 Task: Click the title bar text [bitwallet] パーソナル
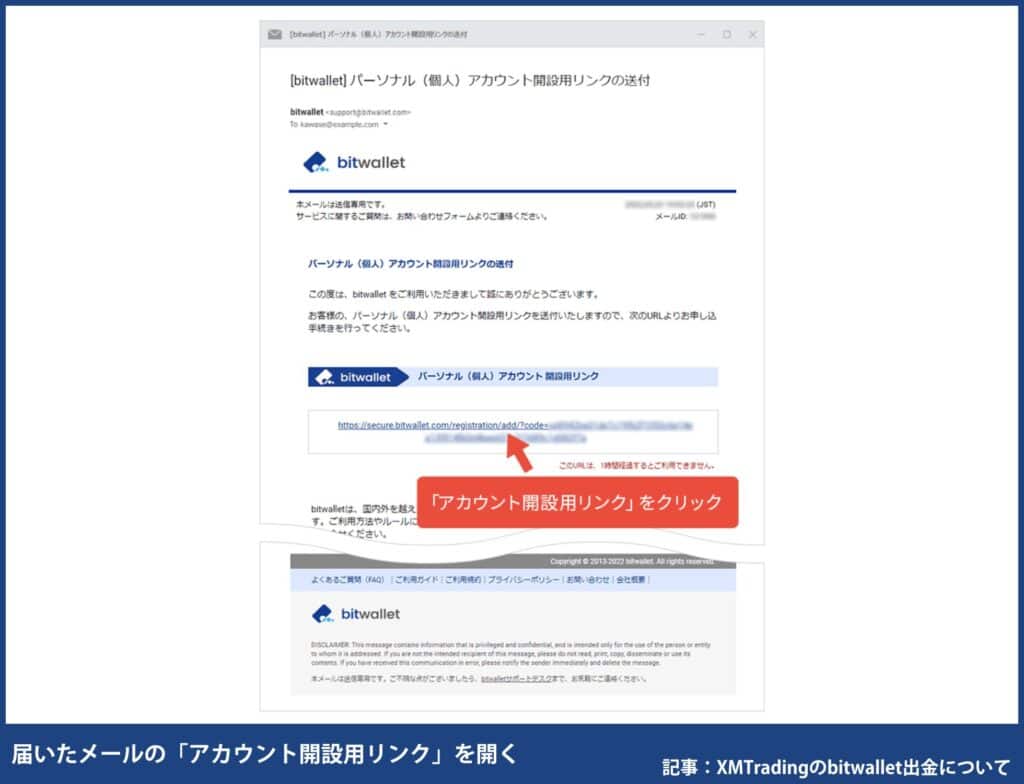378,34
